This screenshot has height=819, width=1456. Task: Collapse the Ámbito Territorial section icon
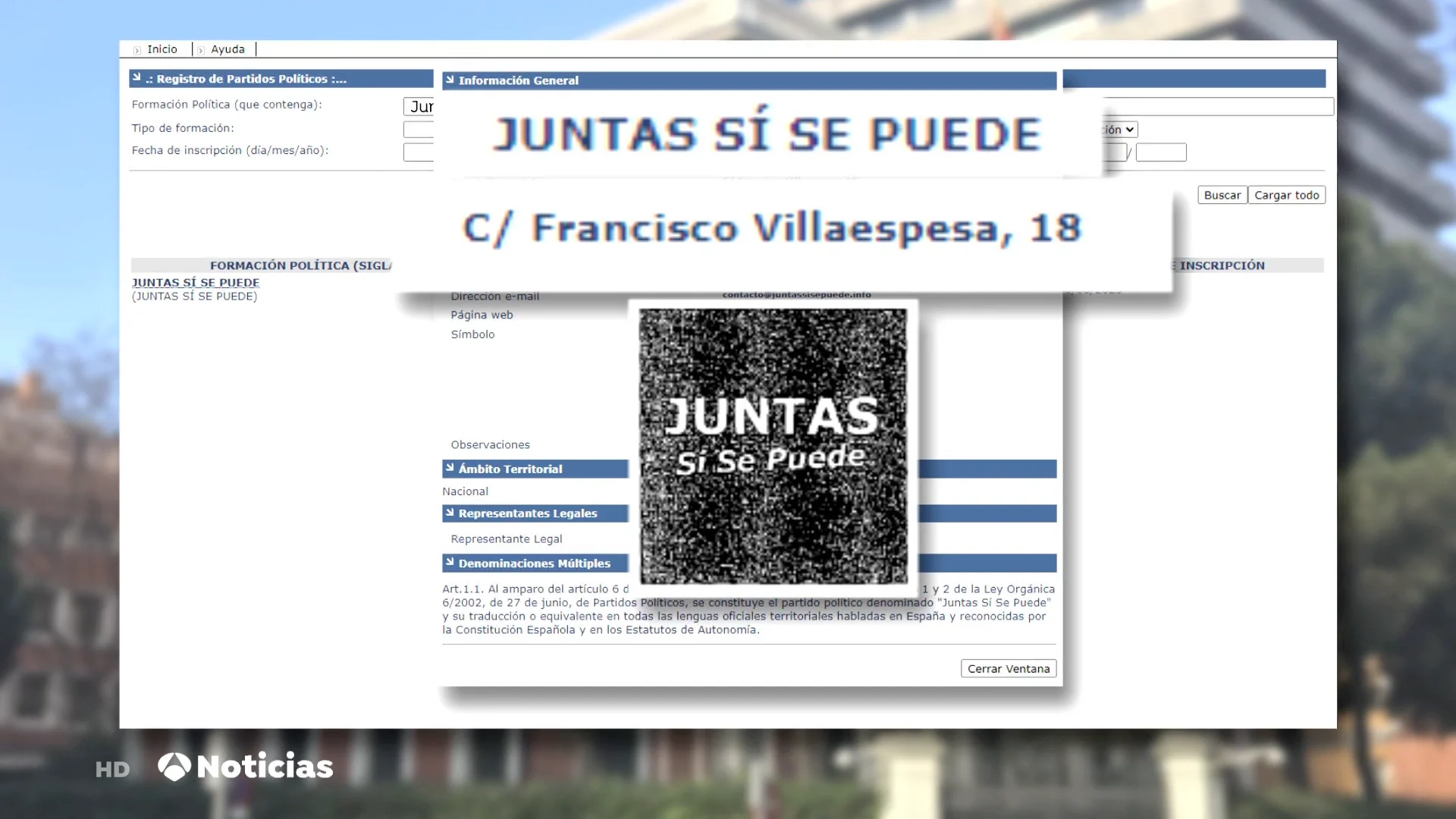pyautogui.click(x=450, y=468)
